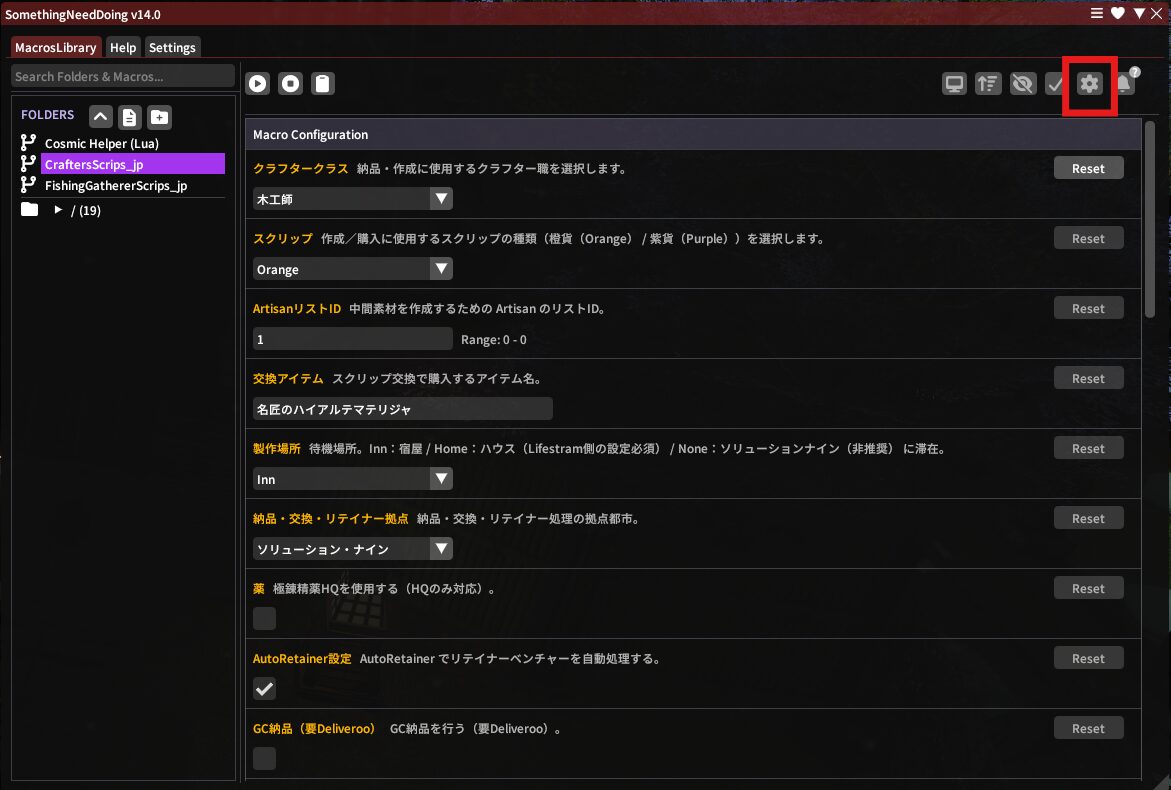Click the Search Folders & Macros field
Viewport: 1171px width, 790px height.
point(122,76)
